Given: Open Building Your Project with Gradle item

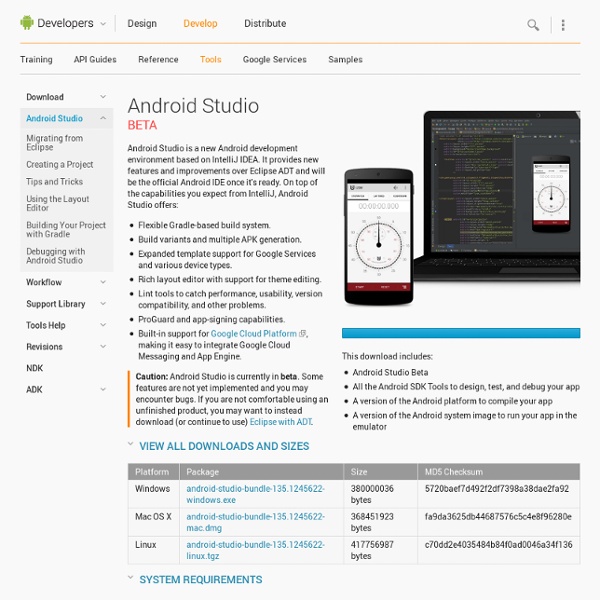Looking at the screenshot, I should 66,230.
